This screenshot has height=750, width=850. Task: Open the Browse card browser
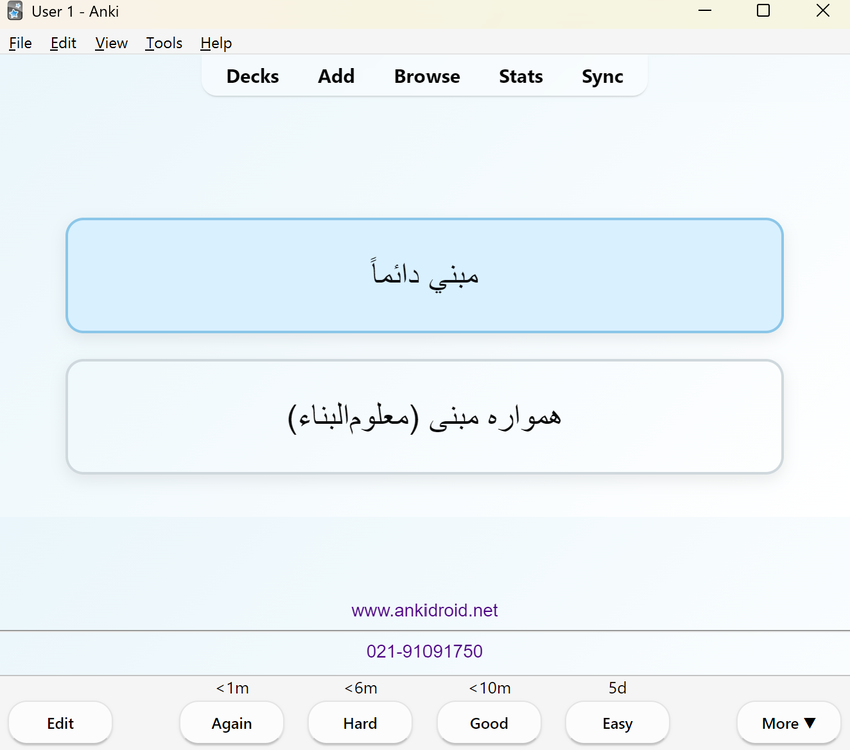(x=427, y=76)
